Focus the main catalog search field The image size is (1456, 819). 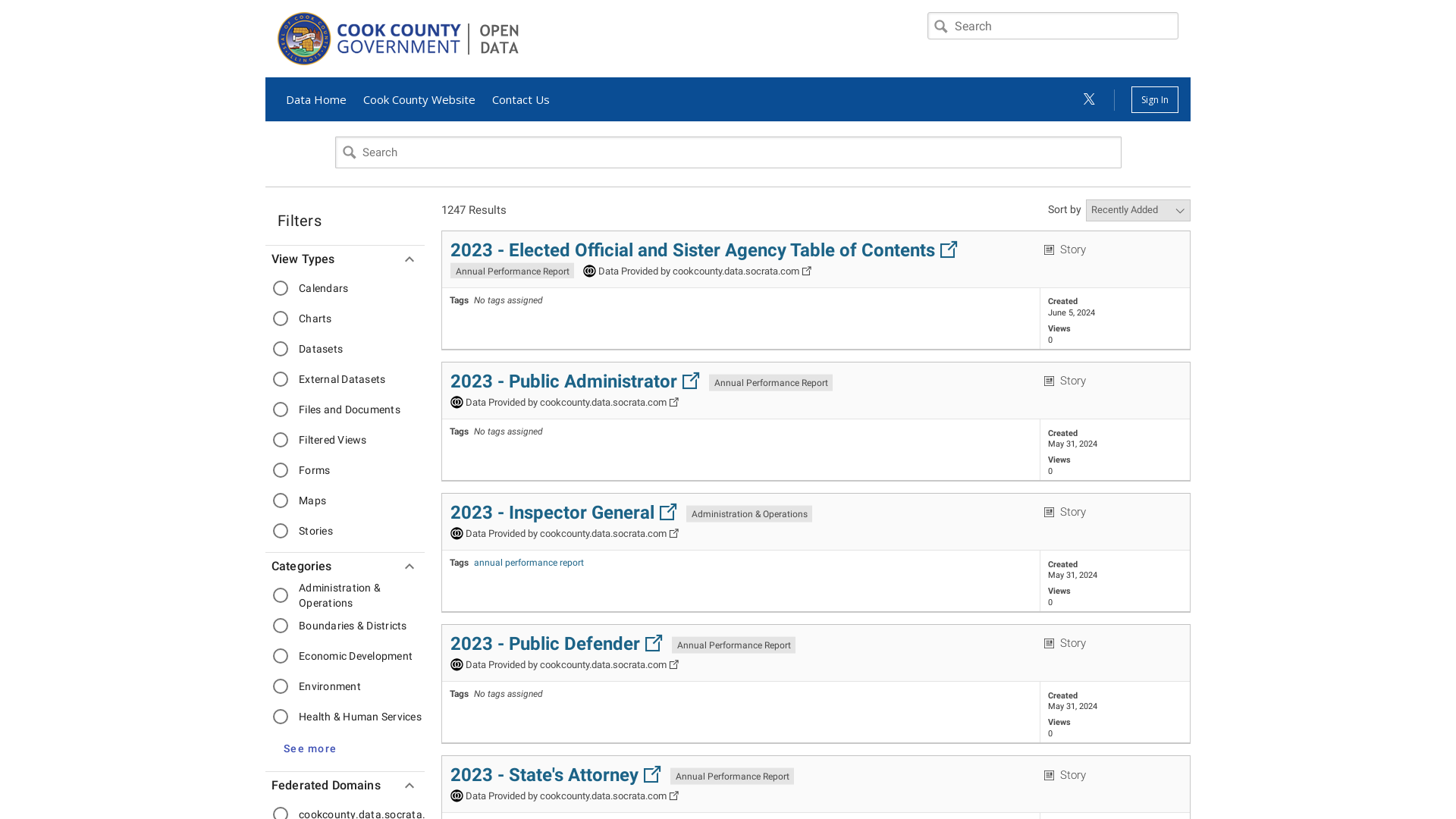coord(728,152)
